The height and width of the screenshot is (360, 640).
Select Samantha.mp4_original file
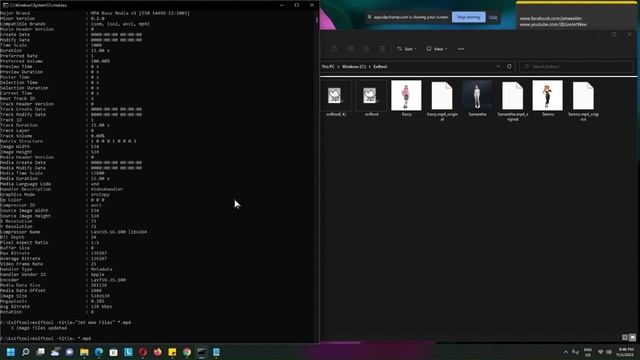point(513,101)
